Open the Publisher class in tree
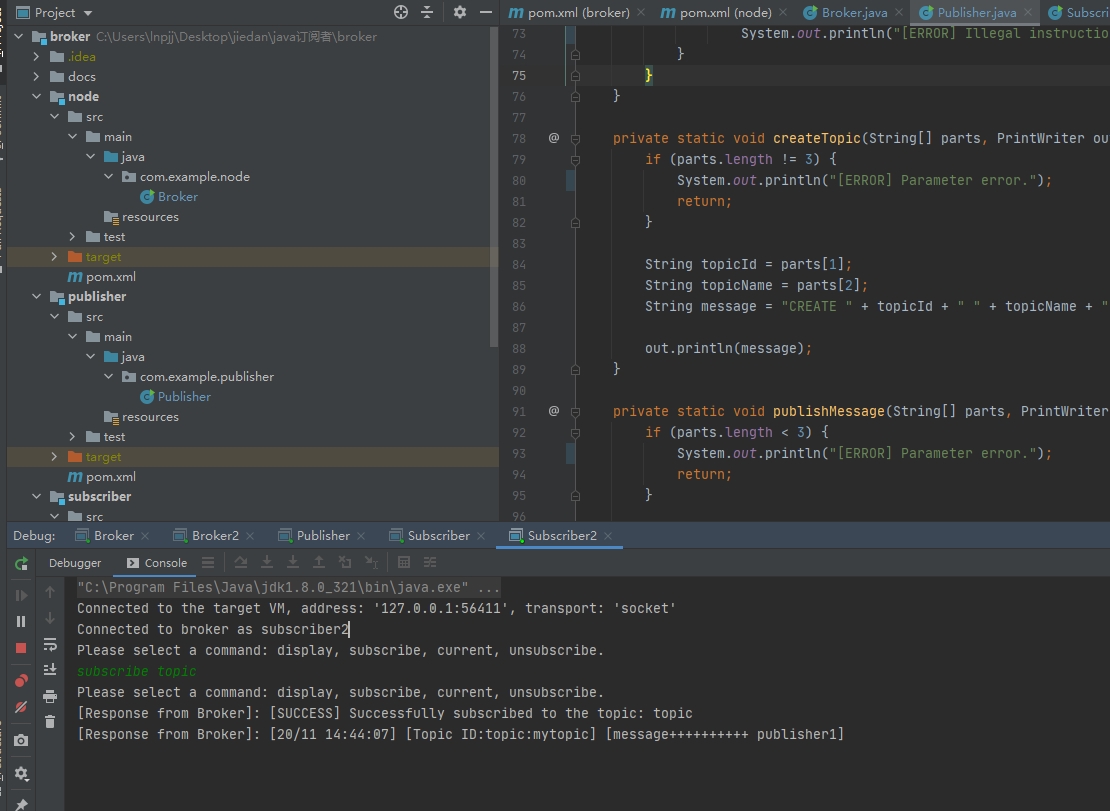 coord(184,397)
